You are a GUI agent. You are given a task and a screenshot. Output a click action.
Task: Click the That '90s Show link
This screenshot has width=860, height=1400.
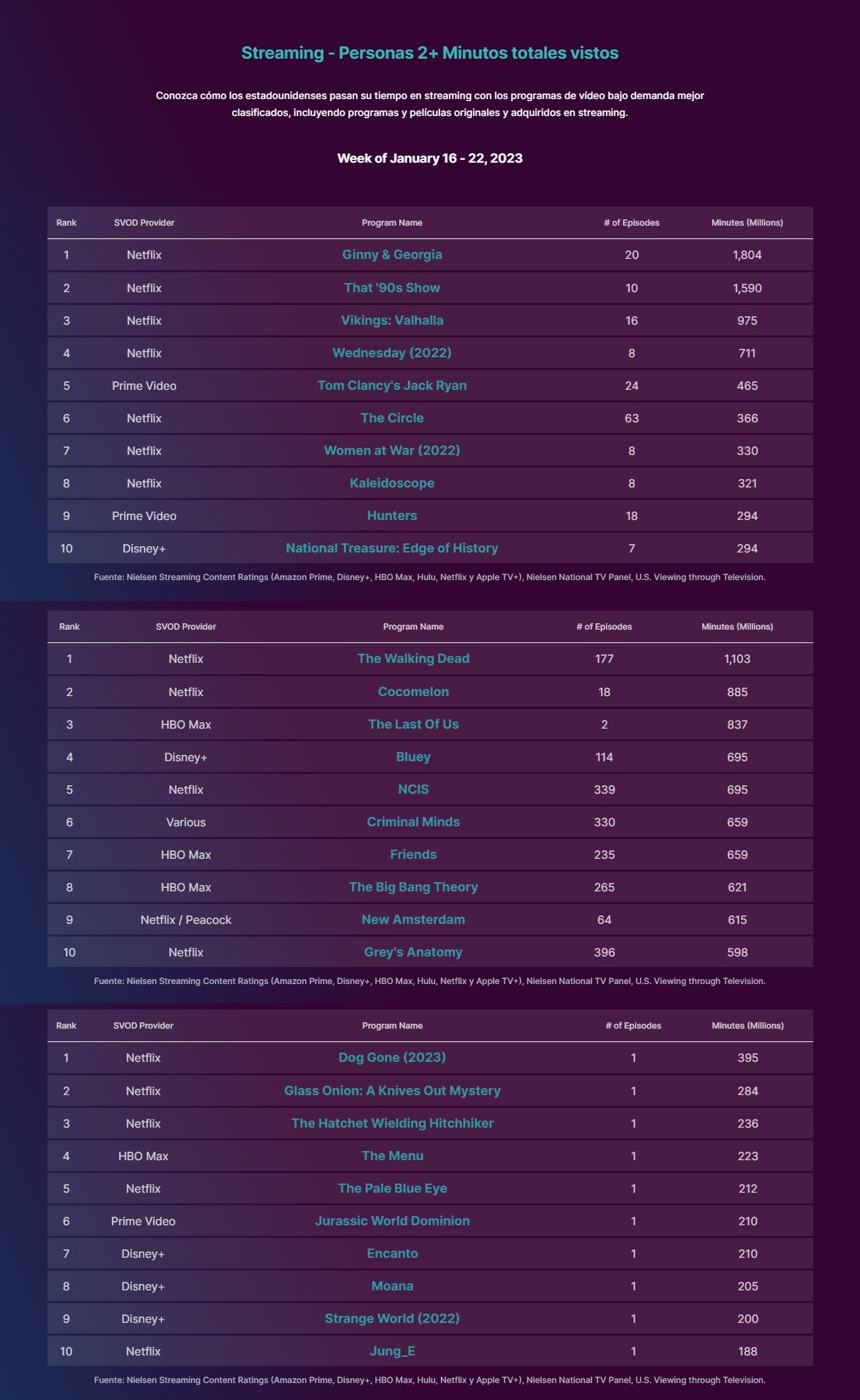pyautogui.click(x=392, y=288)
